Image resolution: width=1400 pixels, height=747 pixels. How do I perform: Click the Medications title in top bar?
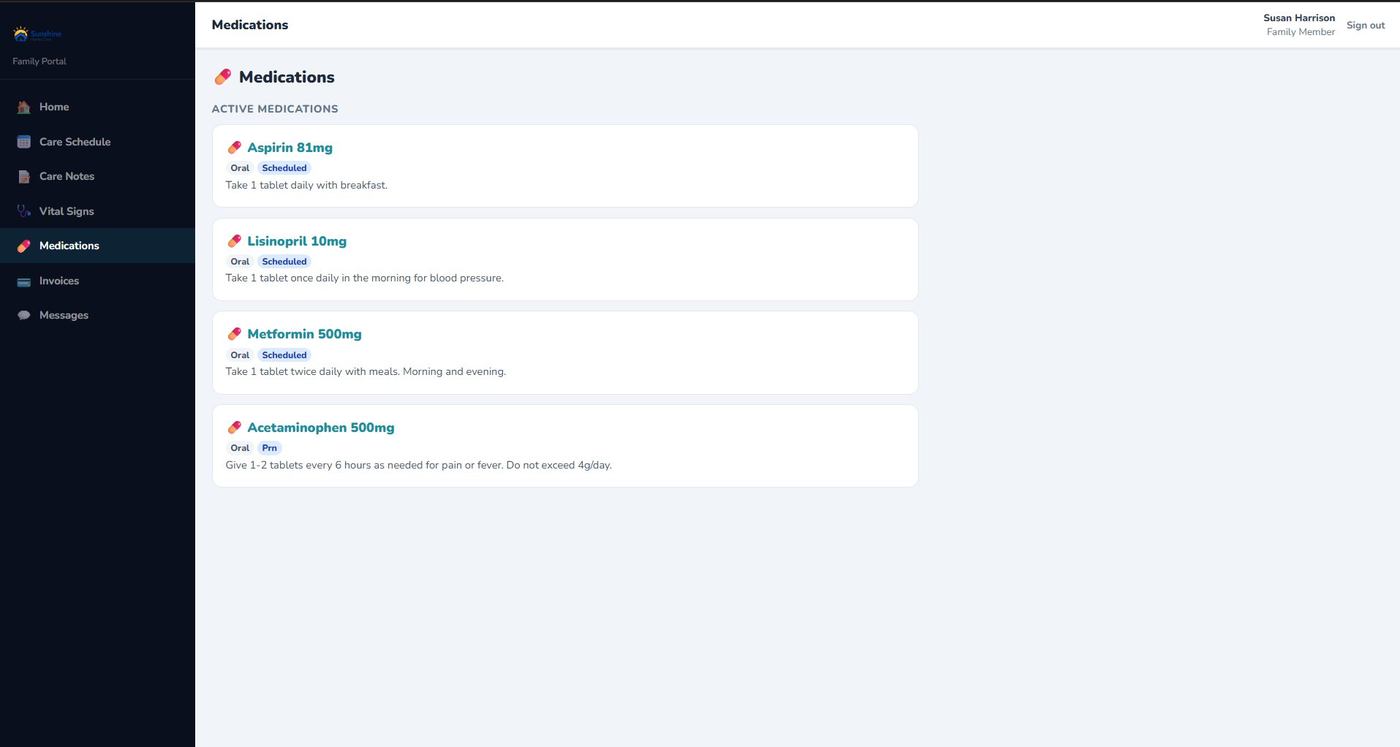250,25
